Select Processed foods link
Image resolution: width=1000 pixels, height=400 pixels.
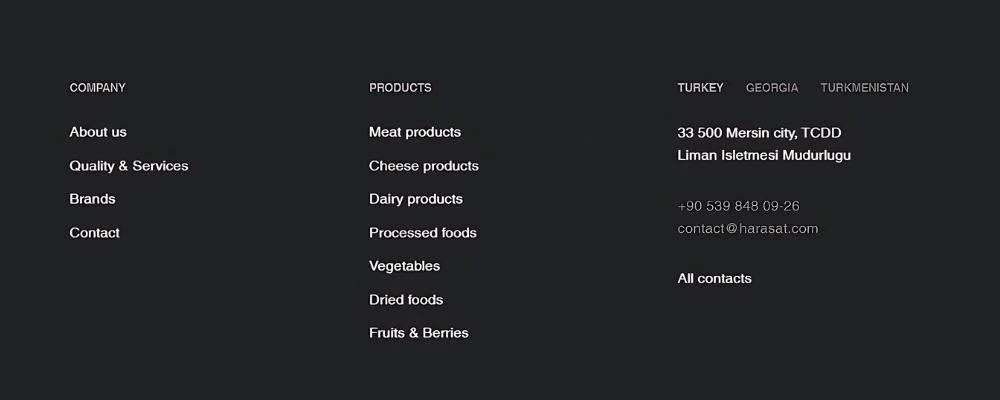click(423, 233)
